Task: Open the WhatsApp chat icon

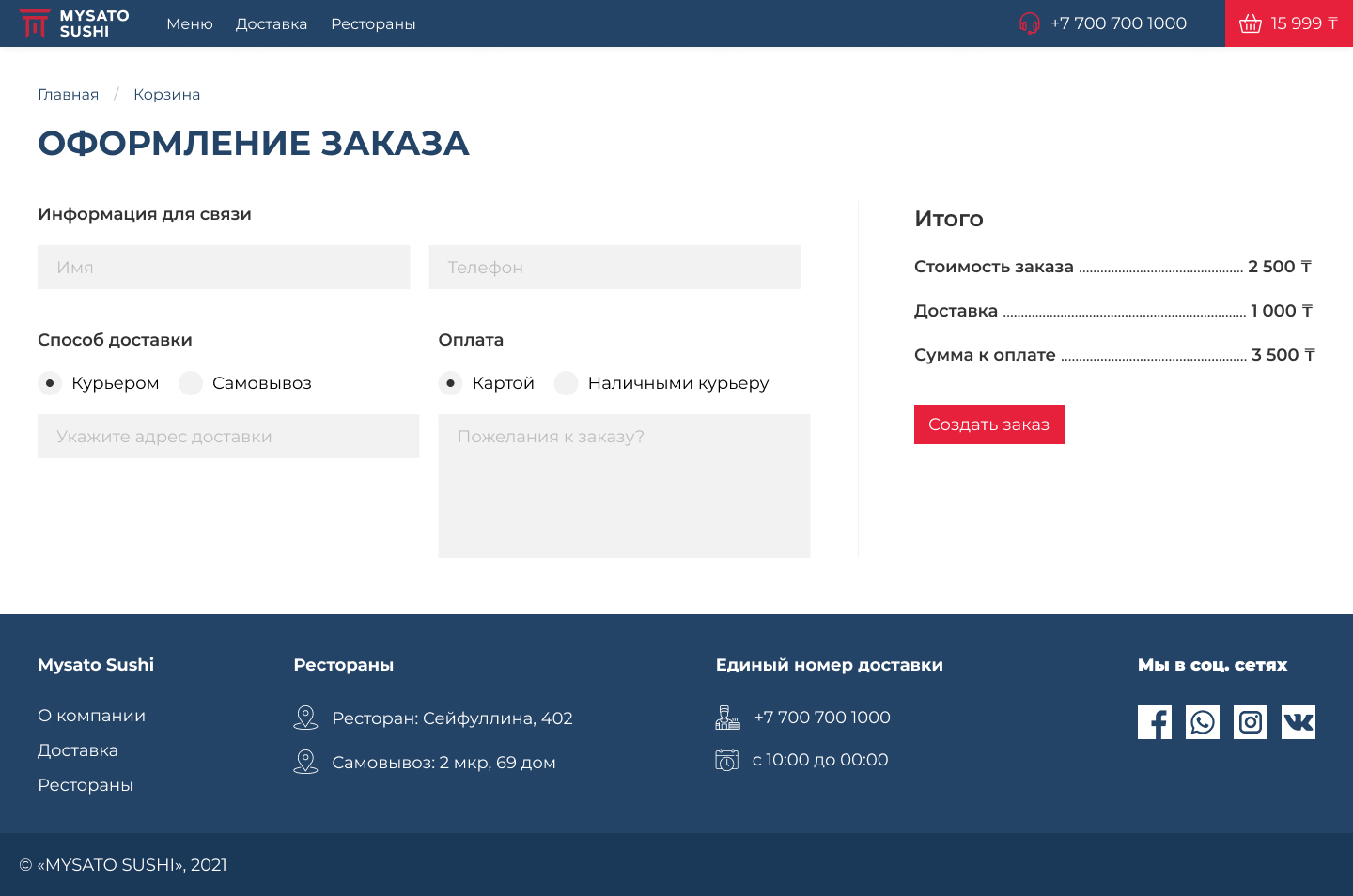Action: tap(1202, 722)
